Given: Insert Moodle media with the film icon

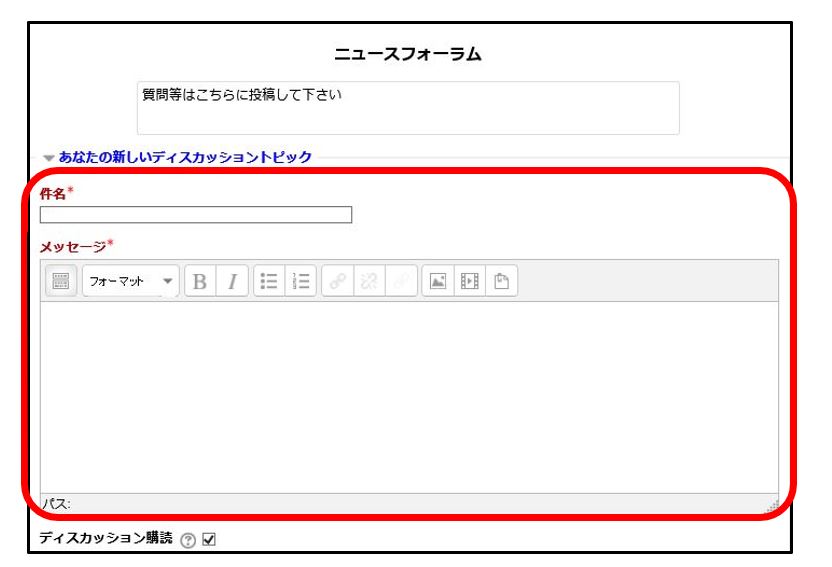Looking at the screenshot, I should click(x=466, y=282).
